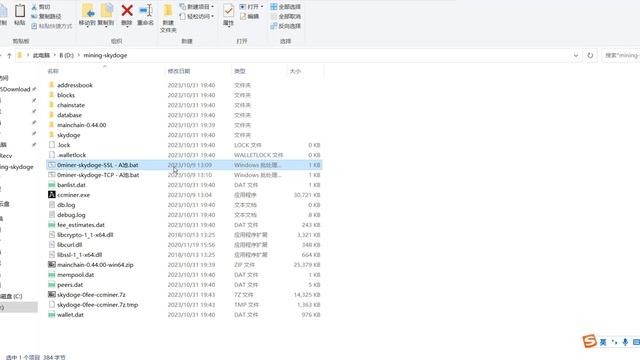Select the libcrypto-1_1-x64.dll file

click(184, 235)
